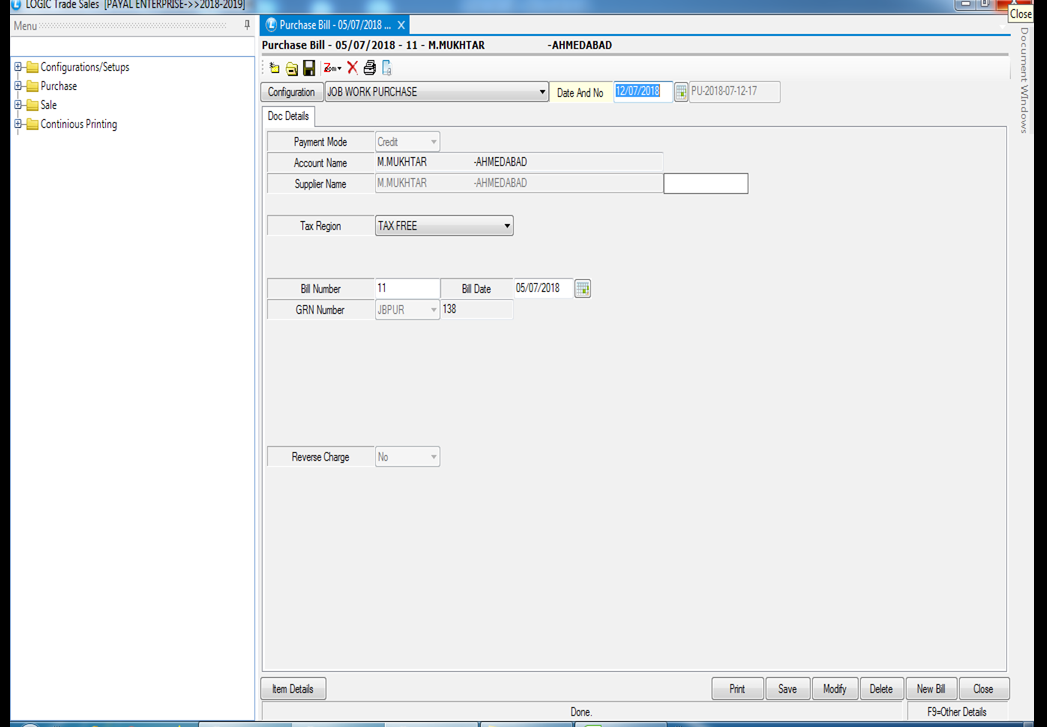This screenshot has height=727, width=1047.
Task: Open calendar picker beside Date And No
Action: tap(681, 92)
